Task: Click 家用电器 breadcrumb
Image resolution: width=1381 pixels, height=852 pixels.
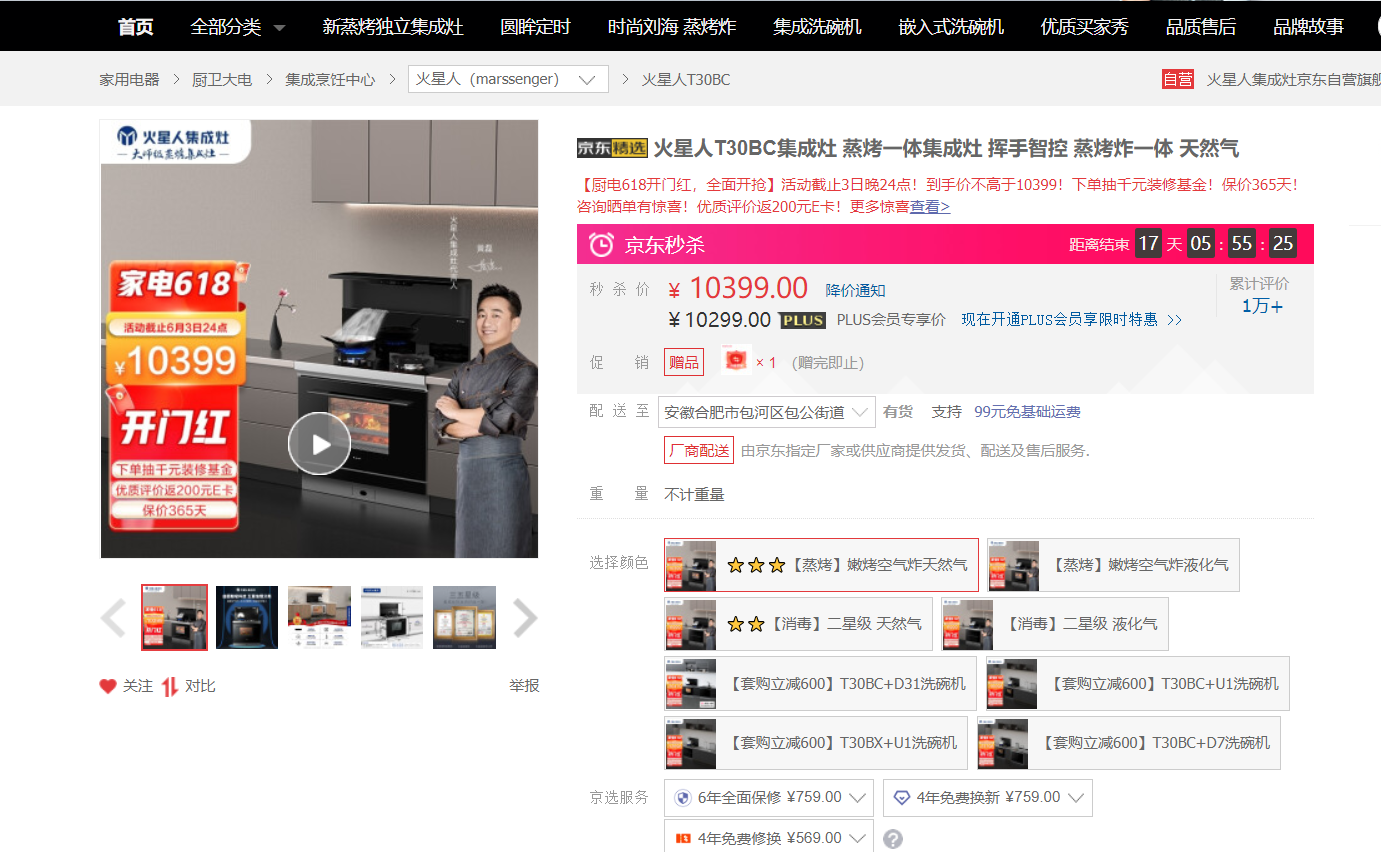Action: 129,79
